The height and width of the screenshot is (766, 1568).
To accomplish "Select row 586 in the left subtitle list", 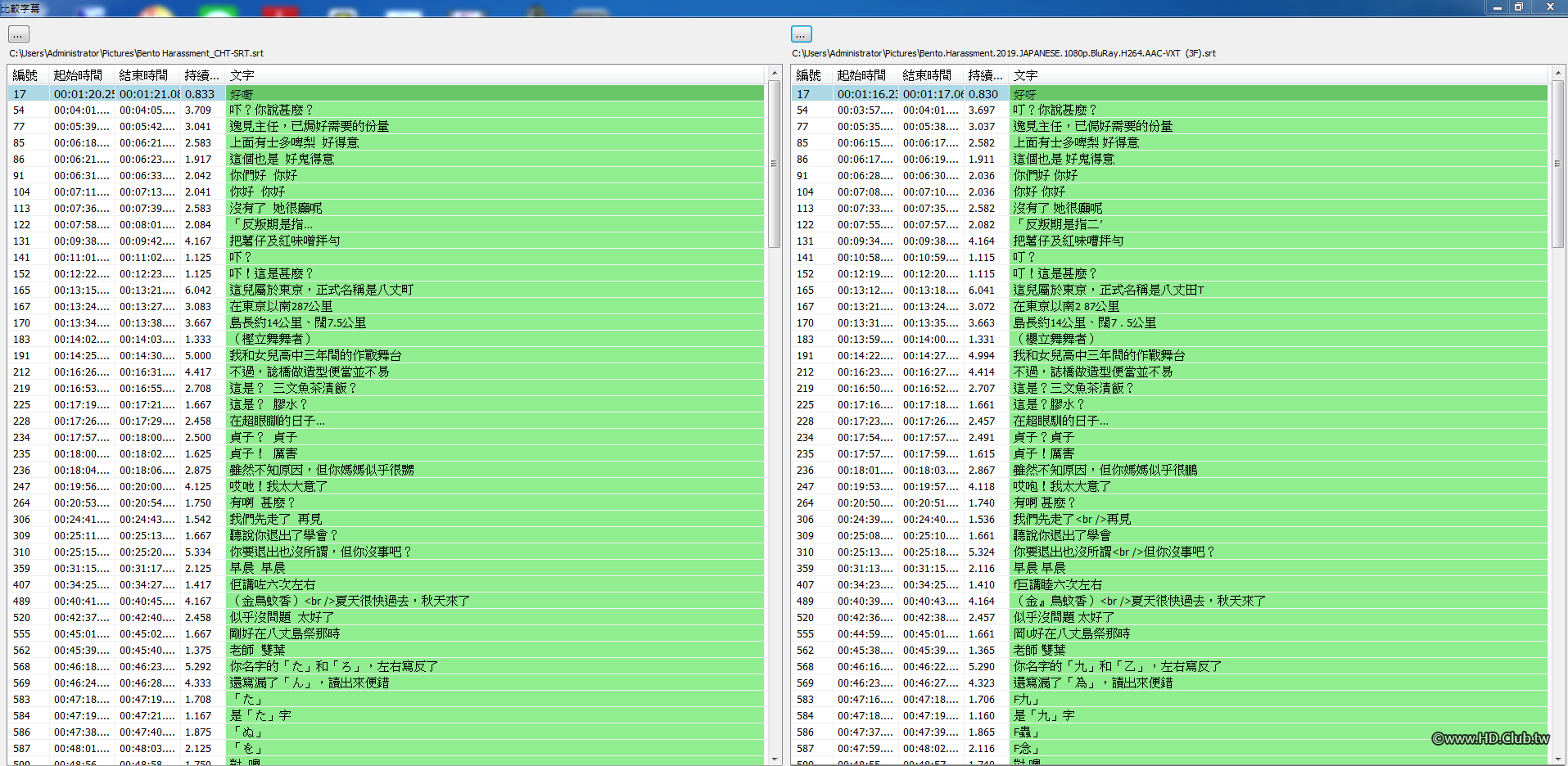I will click(386, 732).
